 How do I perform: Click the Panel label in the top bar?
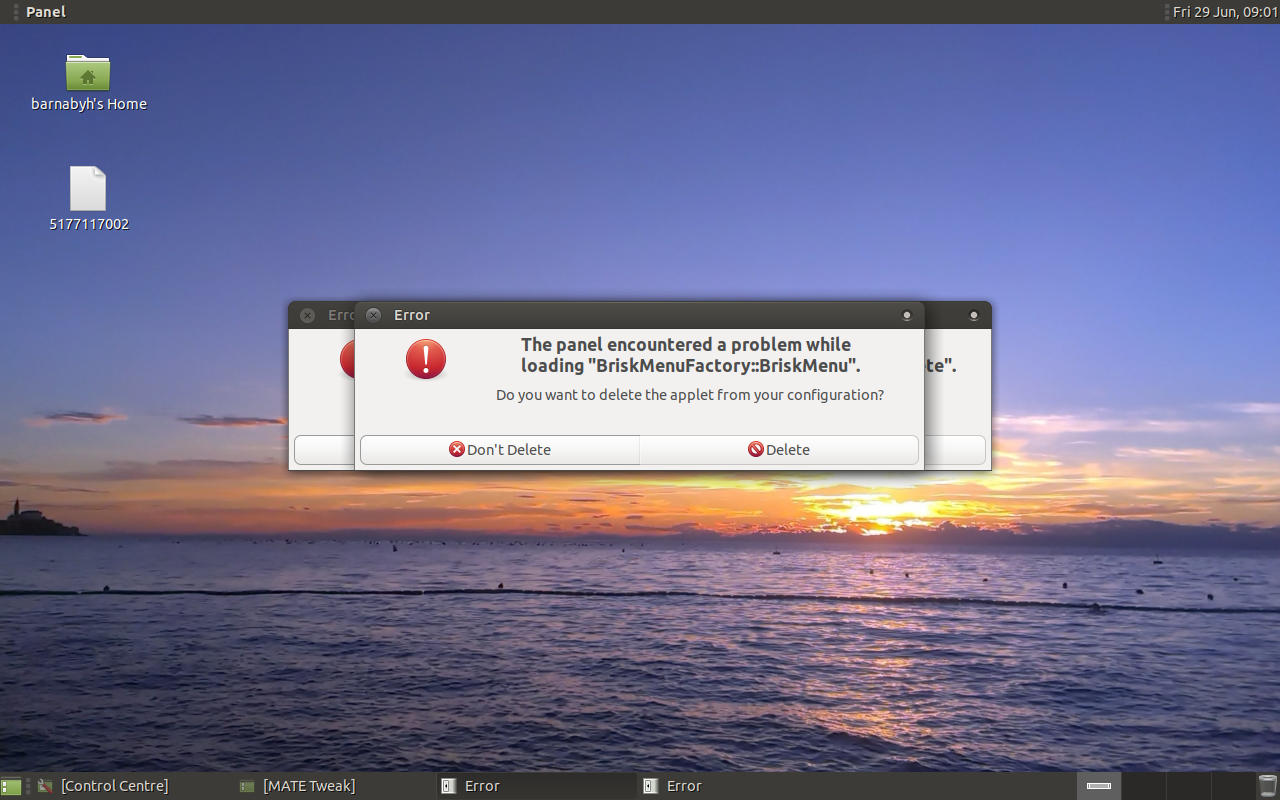[46, 12]
